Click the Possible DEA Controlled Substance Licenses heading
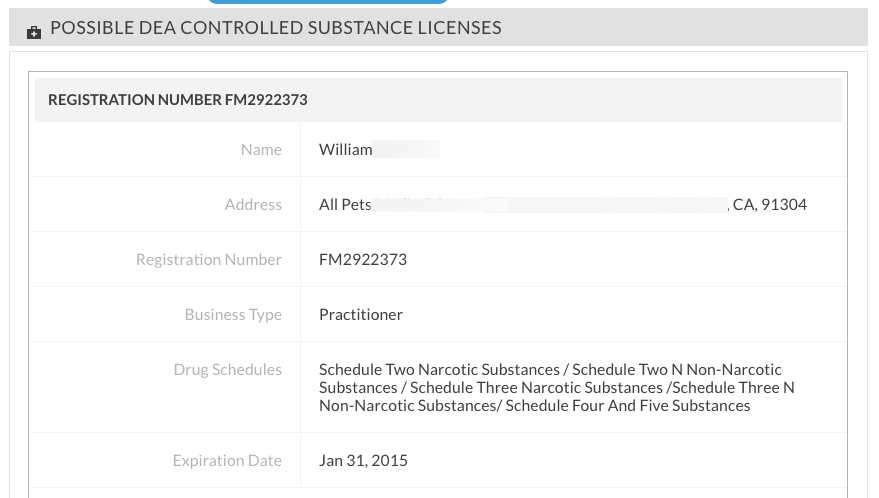The height and width of the screenshot is (498, 879). [276, 27]
